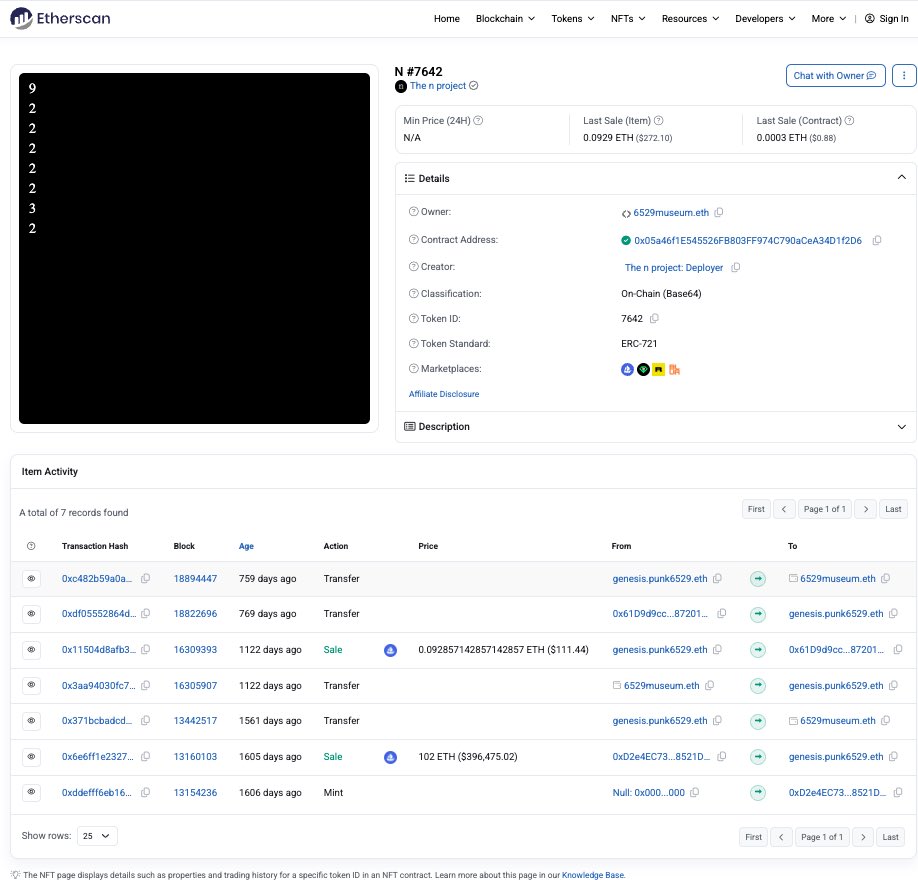Click the eye icon on the top Transfer row
Screen dimensions: 918x880
click(x=31, y=578)
